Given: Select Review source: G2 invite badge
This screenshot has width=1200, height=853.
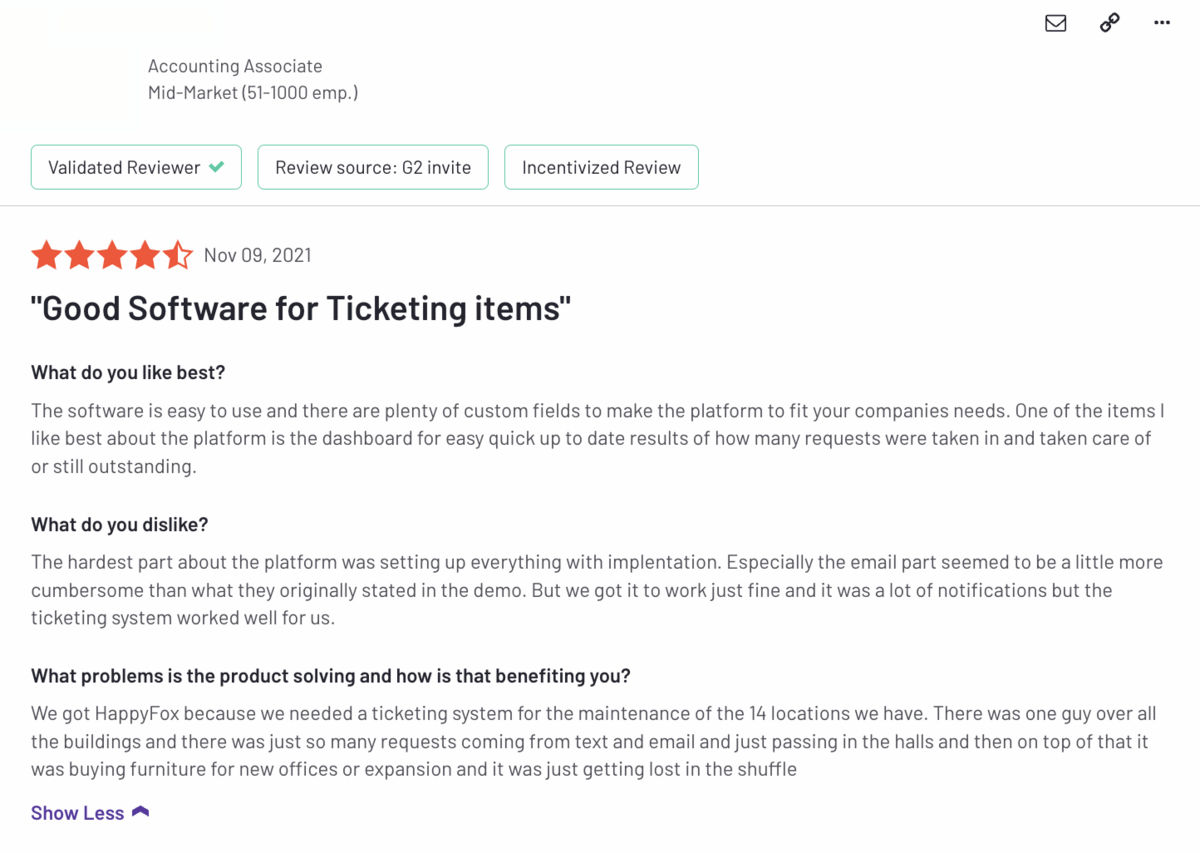Looking at the screenshot, I should (373, 167).
